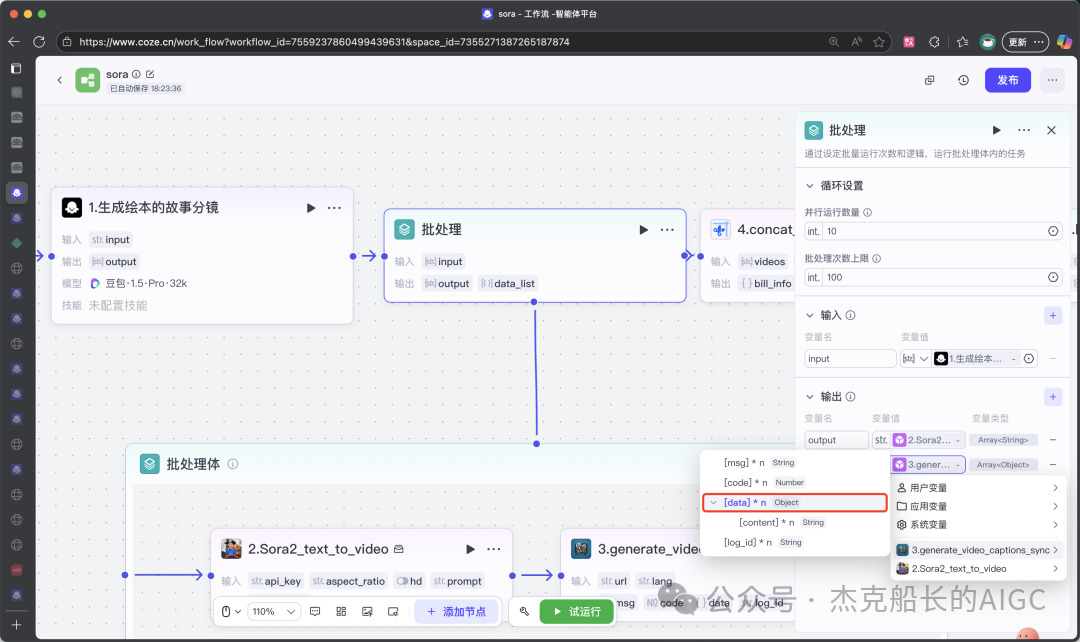Collapse the 输入 section in panel
The image size is (1080, 642).
coord(810,315)
